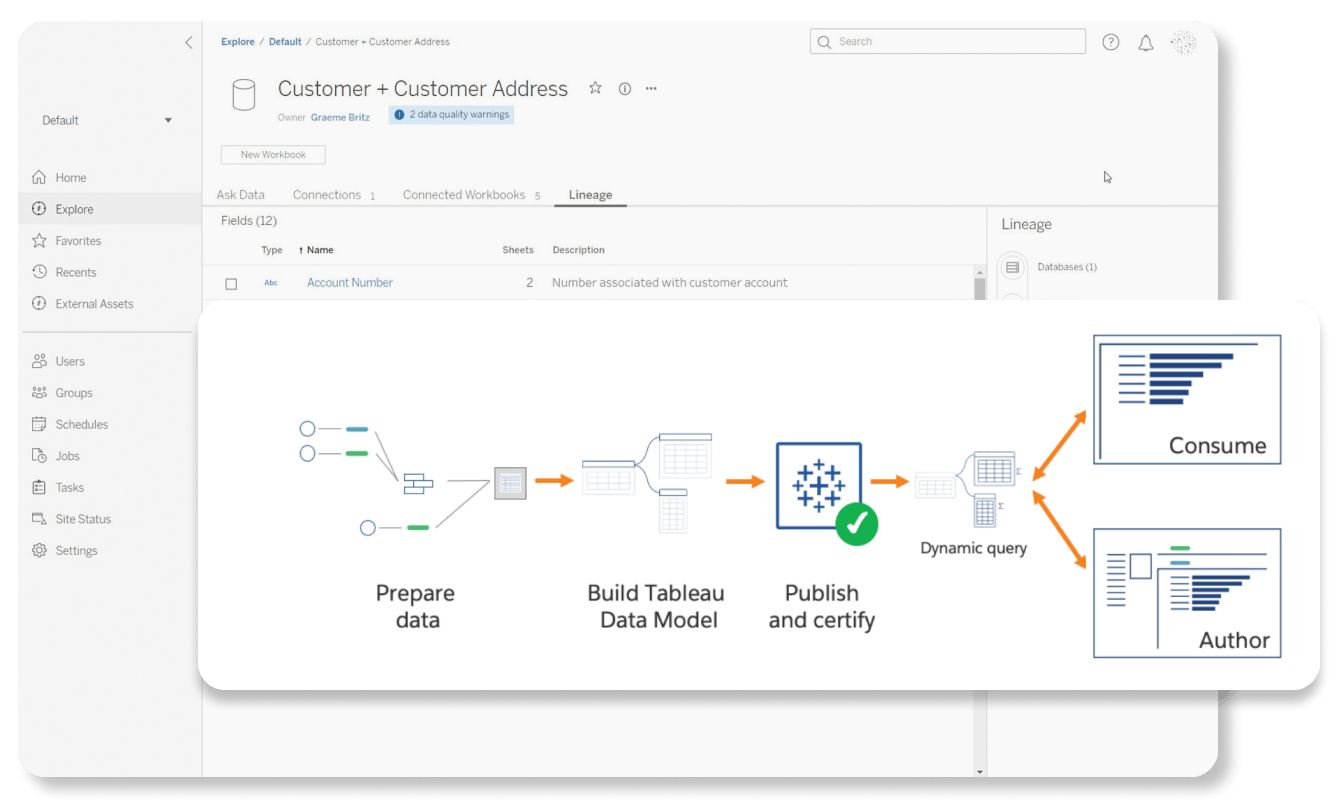
Task: Click the 2 data quality warnings badge
Action: coord(451,115)
